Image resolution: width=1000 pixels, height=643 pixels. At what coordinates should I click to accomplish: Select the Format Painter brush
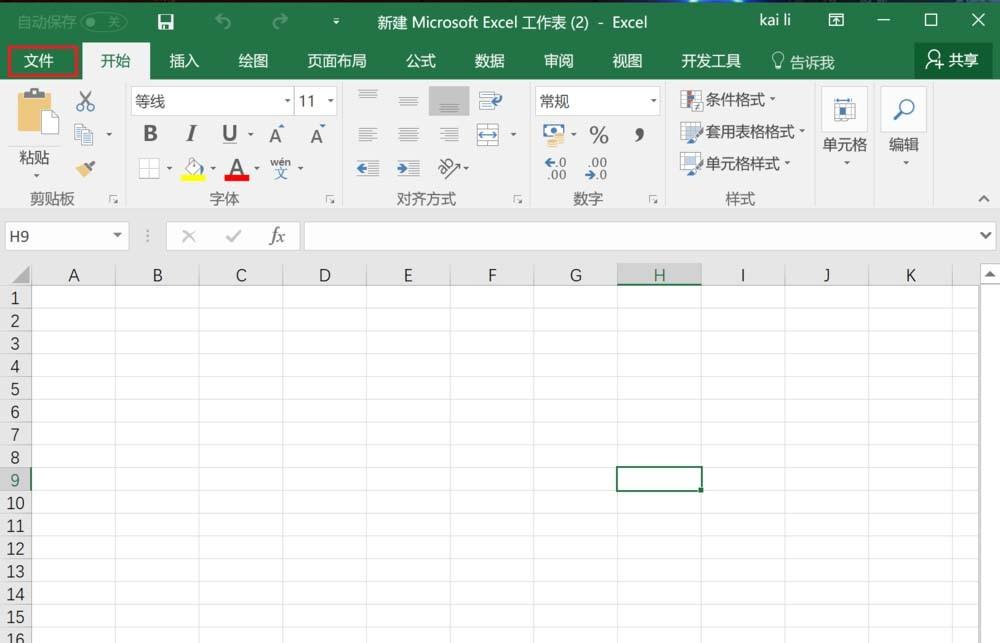click(86, 168)
